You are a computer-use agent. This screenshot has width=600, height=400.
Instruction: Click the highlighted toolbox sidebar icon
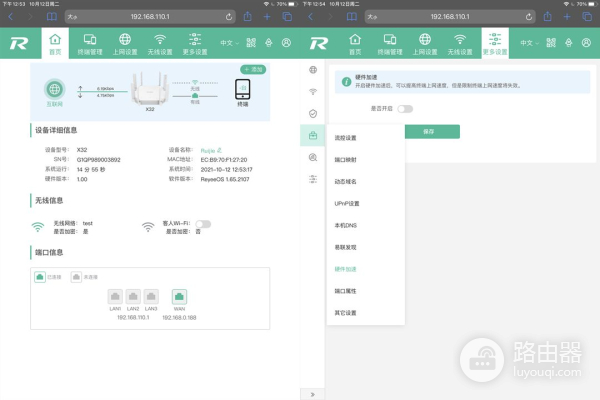(313, 135)
